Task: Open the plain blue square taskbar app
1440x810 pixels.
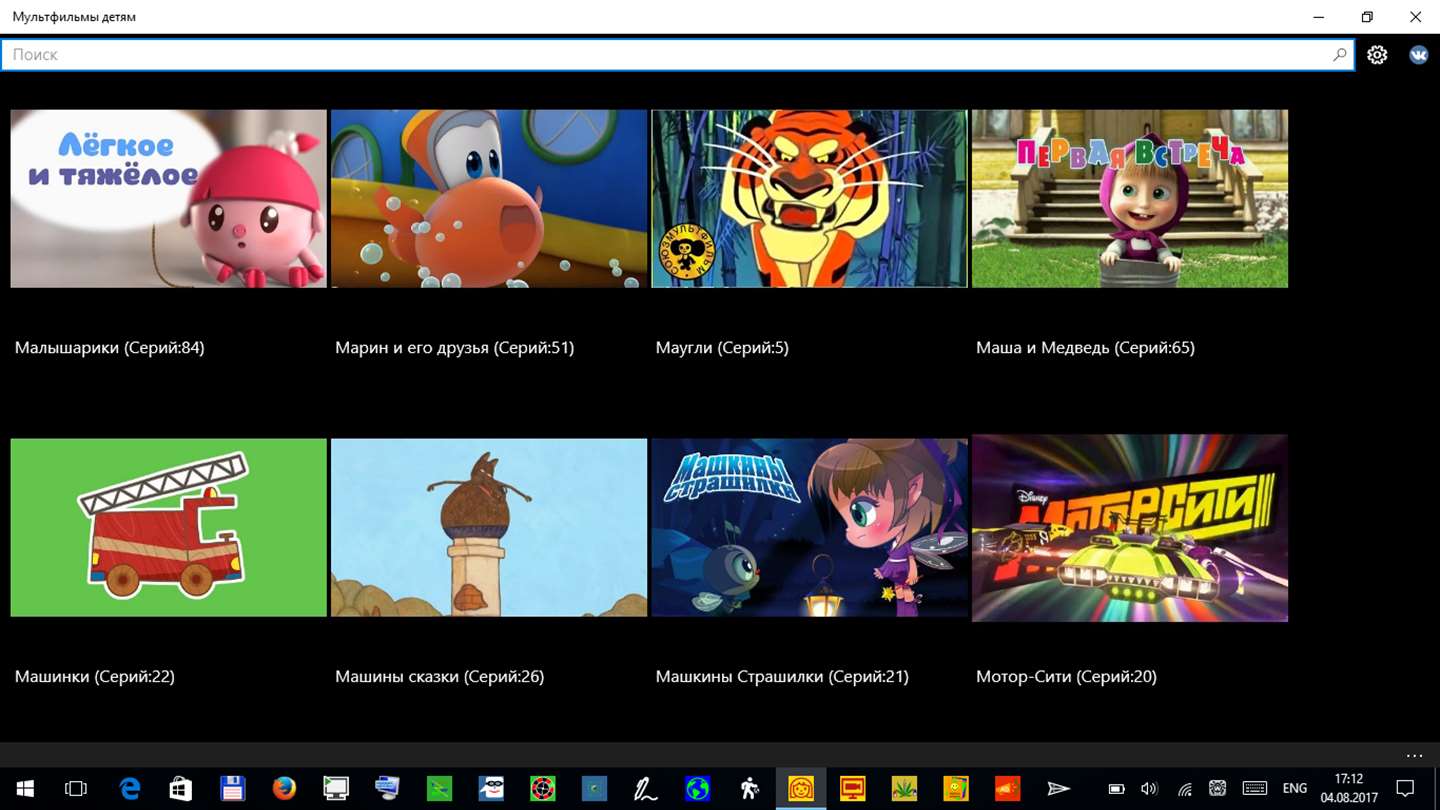Action: click(x=594, y=789)
